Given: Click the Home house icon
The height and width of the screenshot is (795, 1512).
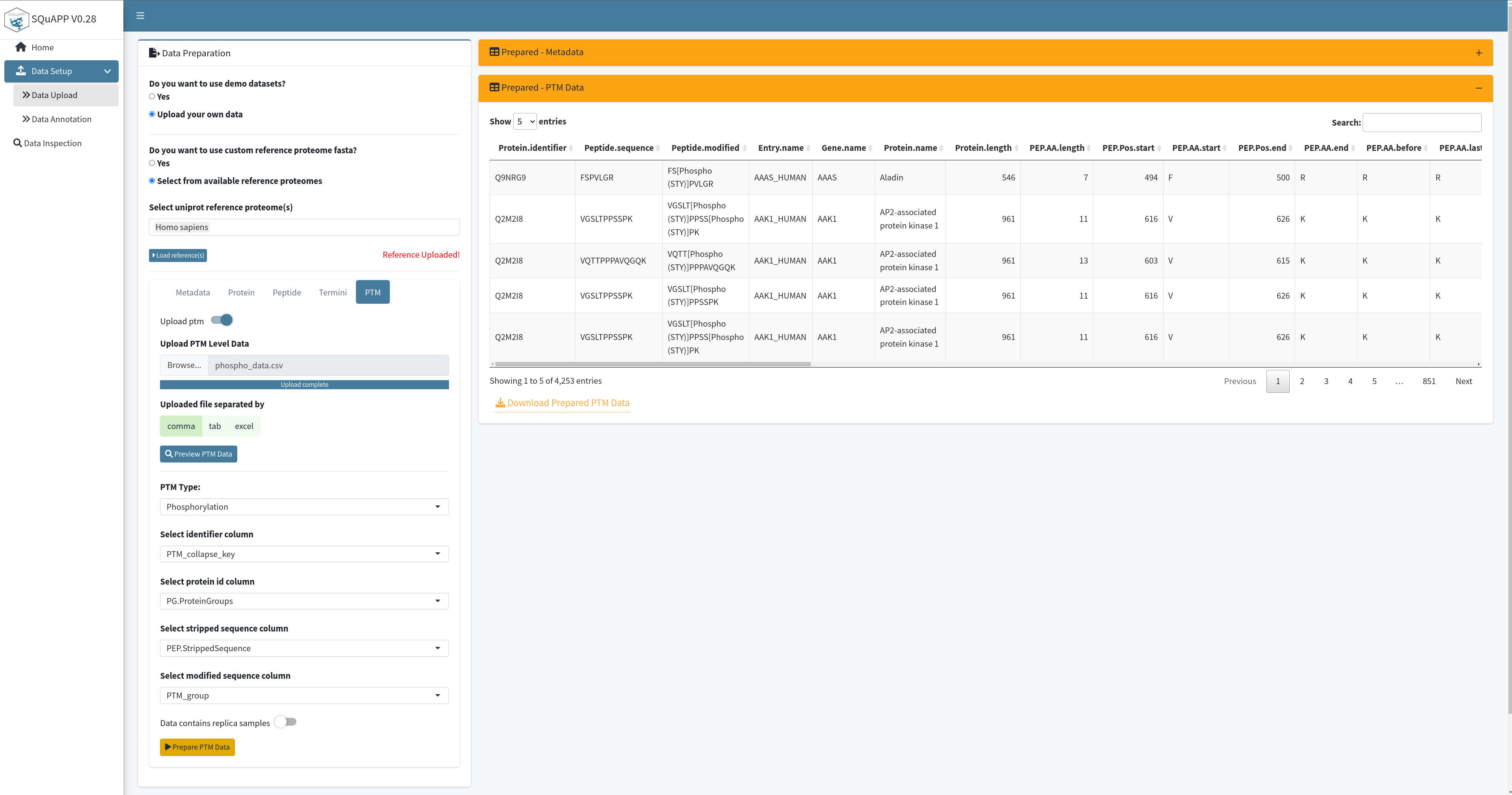Looking at the screenshot, I should pyautogui.click(x=21, y=47).
